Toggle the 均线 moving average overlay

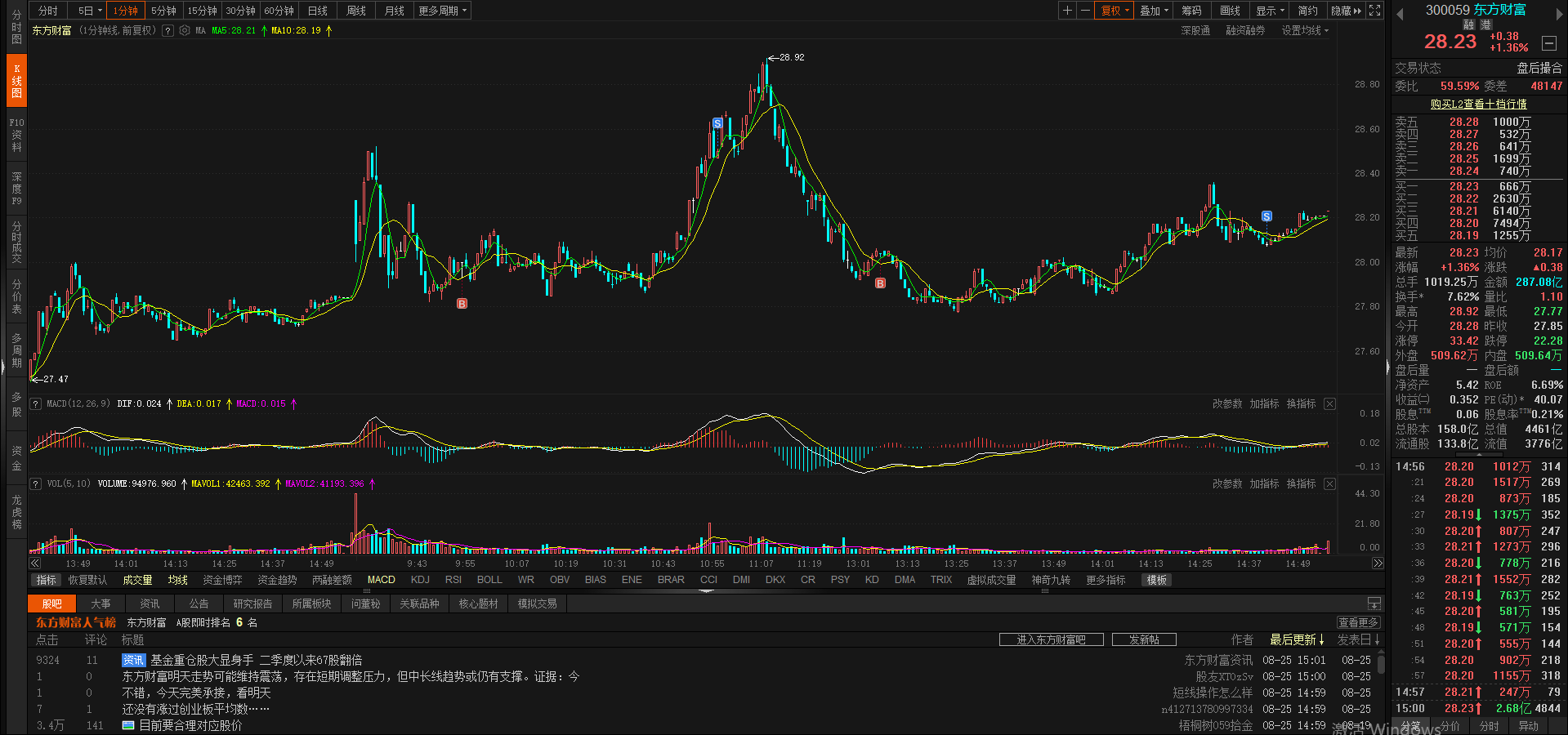177,580
